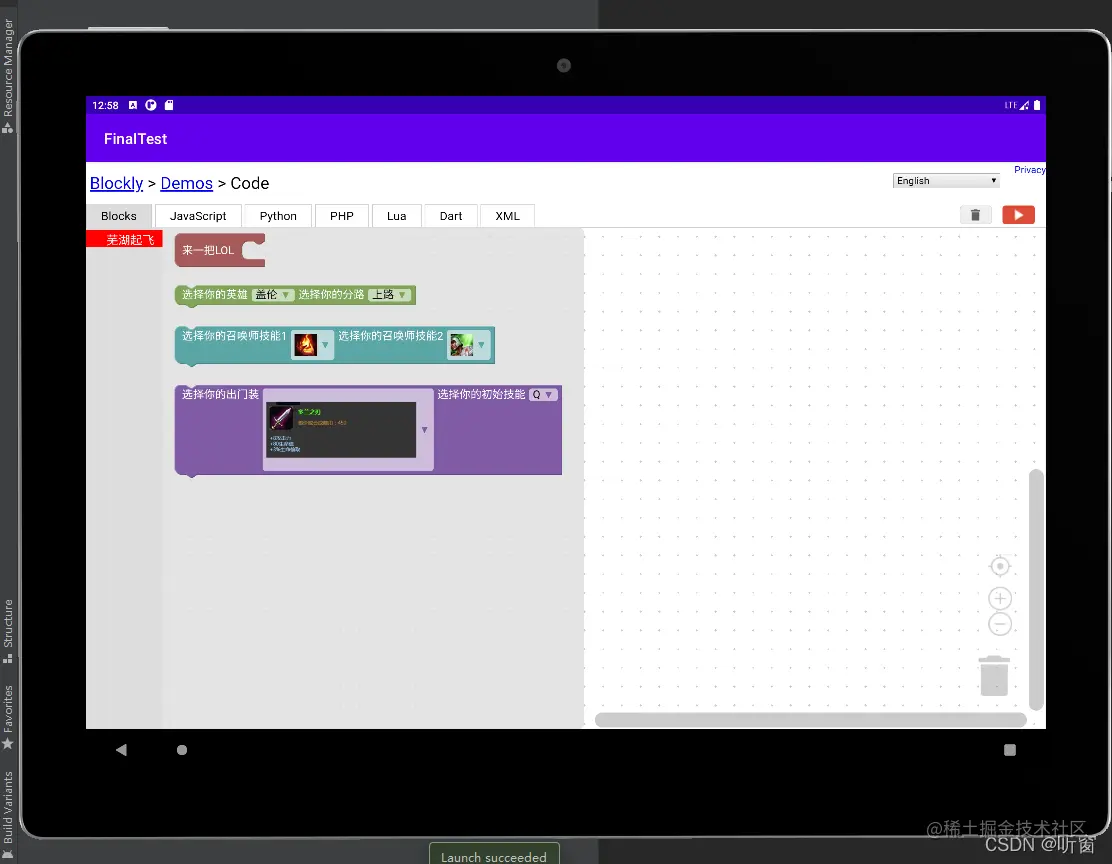Click the Demos breadcrumb link
The height and width of the screenshot is (864, 1112).
pyautogui.click(x=187, y=183)
